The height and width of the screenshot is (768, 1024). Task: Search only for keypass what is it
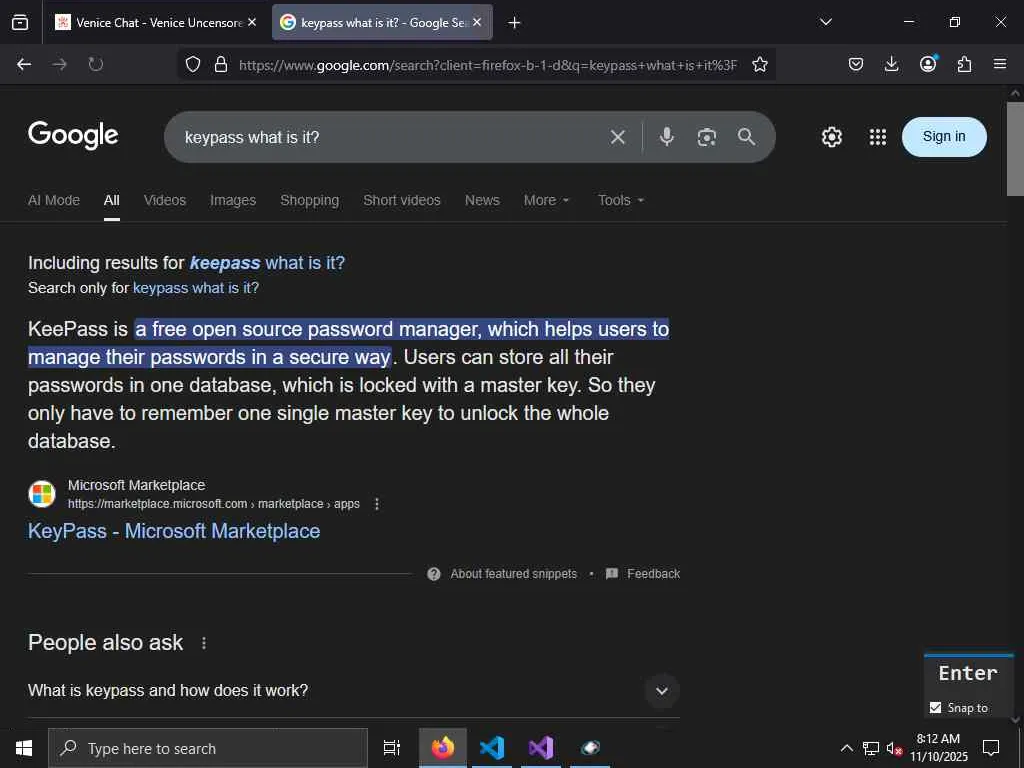pyautogui.click(x=196, y=288)
